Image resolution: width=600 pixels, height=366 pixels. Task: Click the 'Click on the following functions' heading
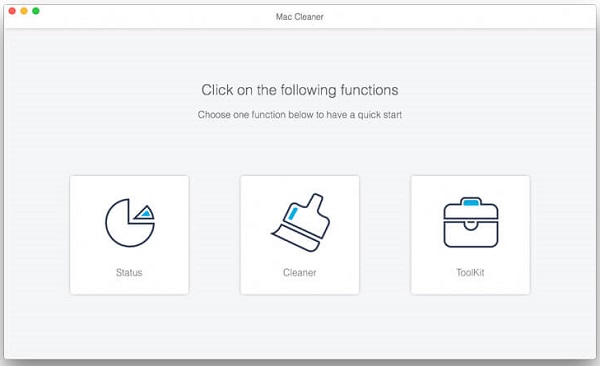300,90
